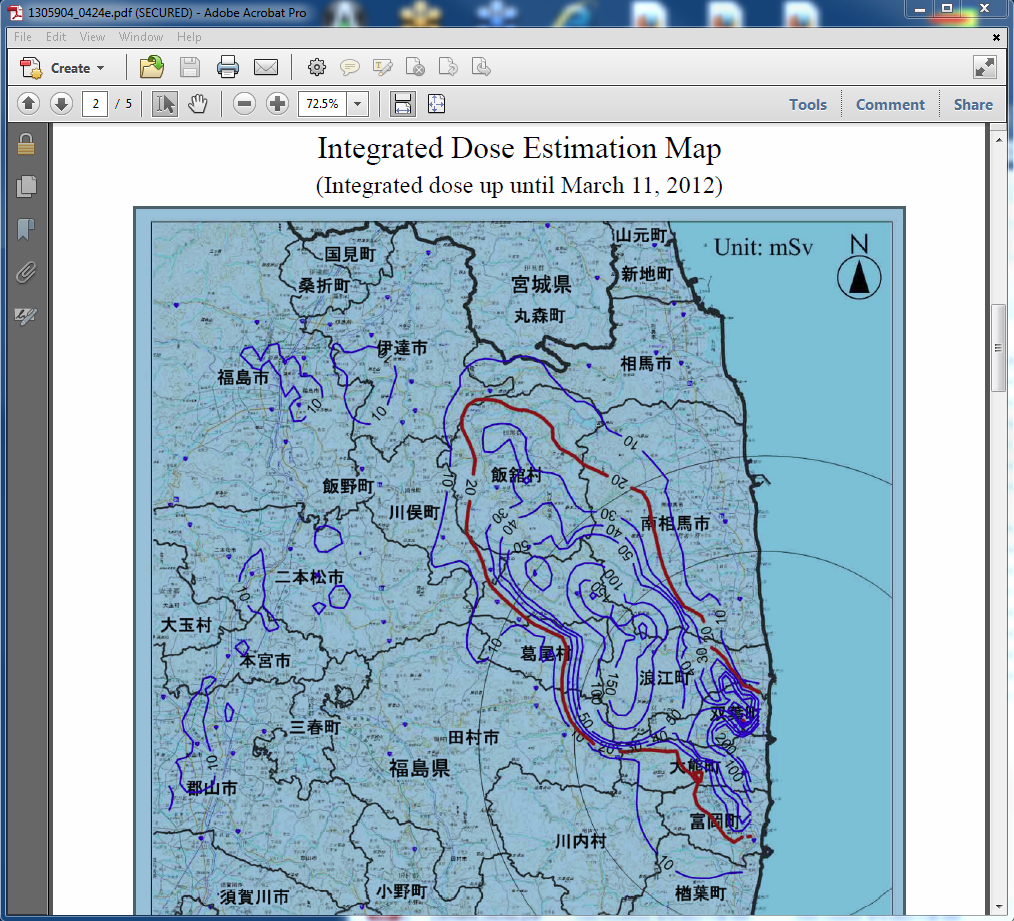Switch to Read Mode expand icon
1014x921 pixels.
[984, 67]
